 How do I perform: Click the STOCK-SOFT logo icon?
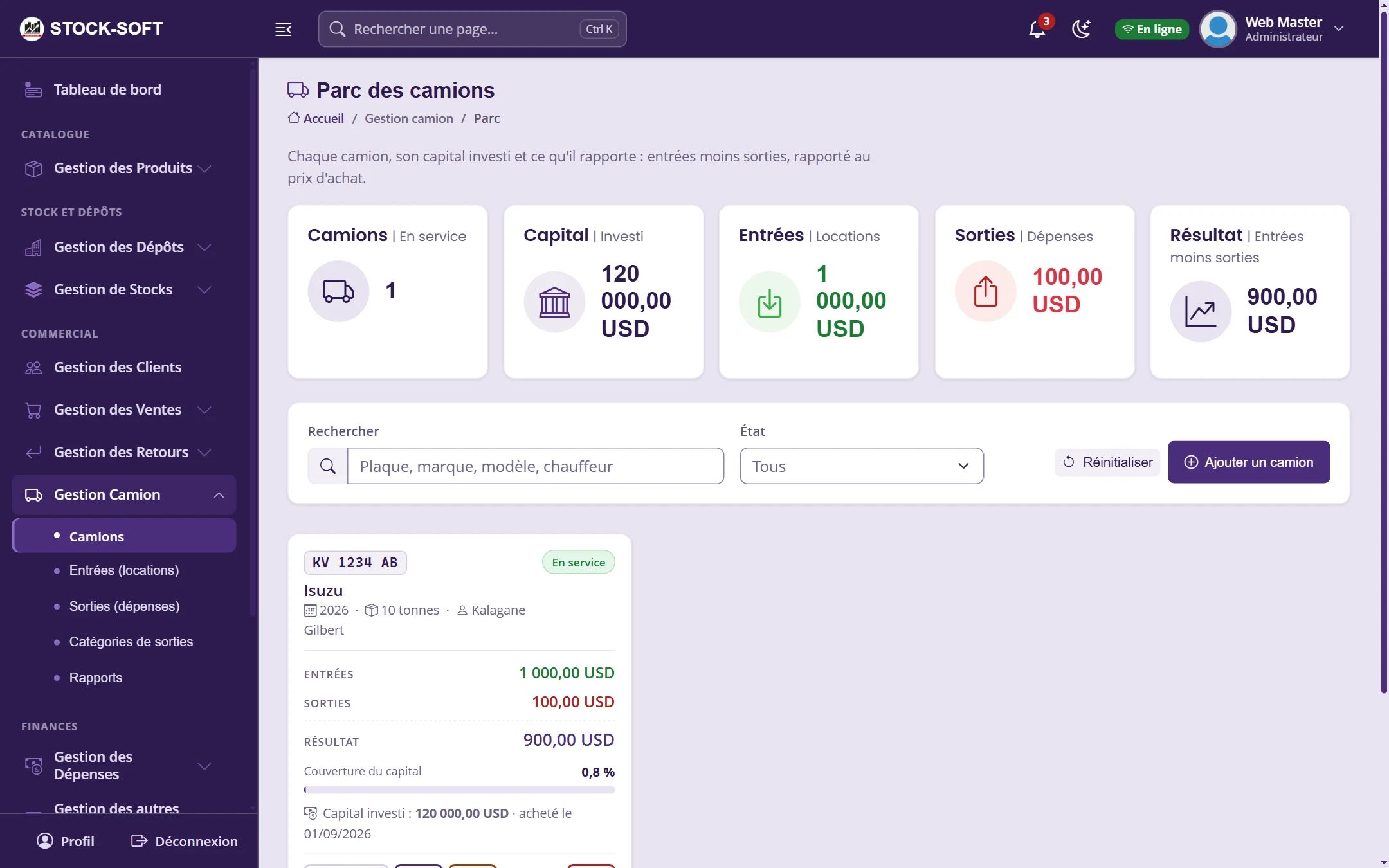point(32,28)
